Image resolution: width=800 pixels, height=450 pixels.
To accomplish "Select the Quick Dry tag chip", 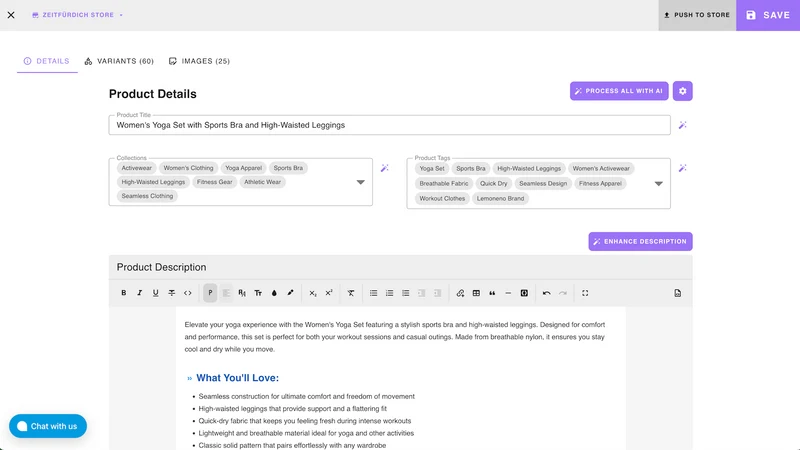I will tap(493, 183).
